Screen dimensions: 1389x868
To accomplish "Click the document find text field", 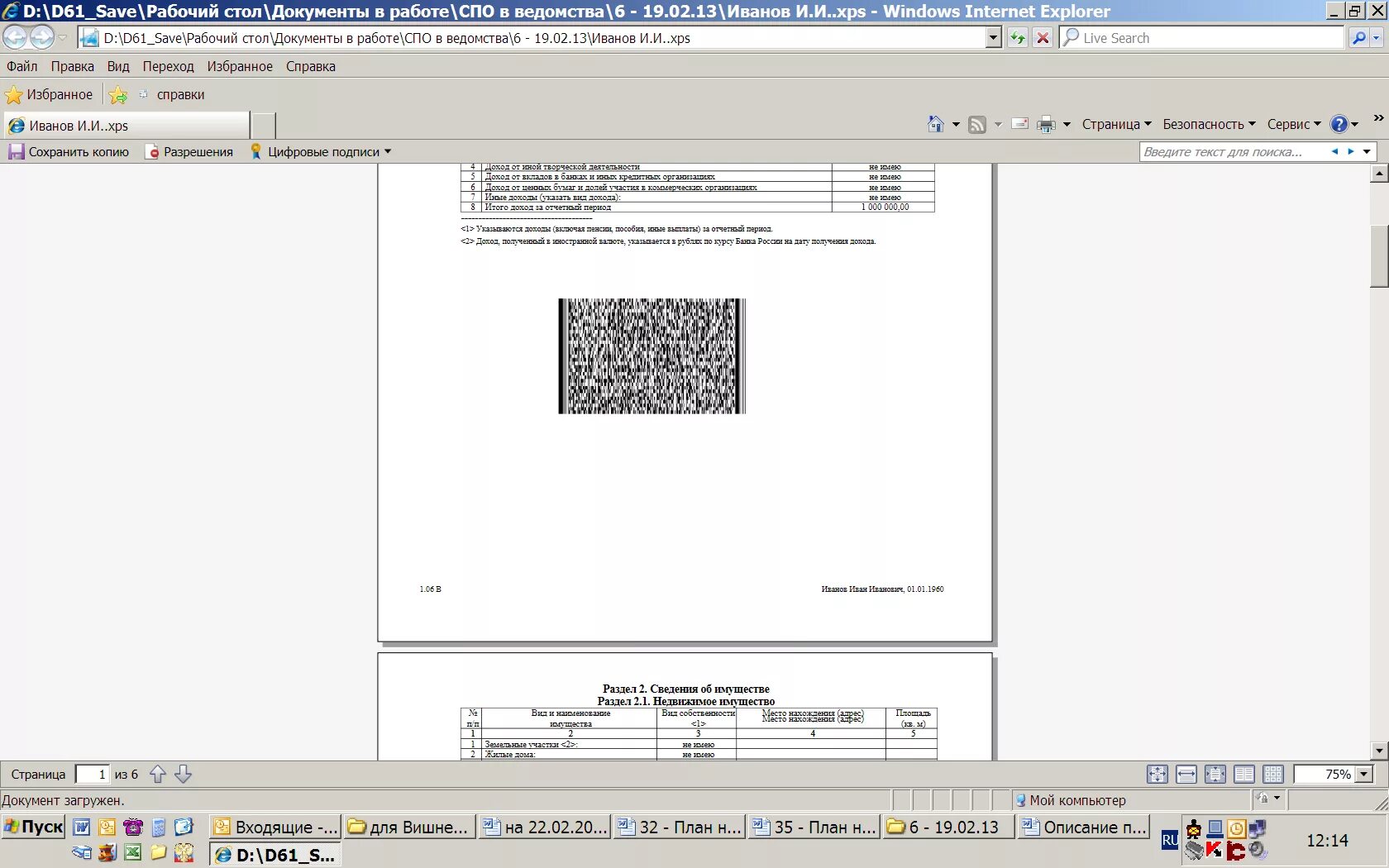I will [x=1234, y=151].
